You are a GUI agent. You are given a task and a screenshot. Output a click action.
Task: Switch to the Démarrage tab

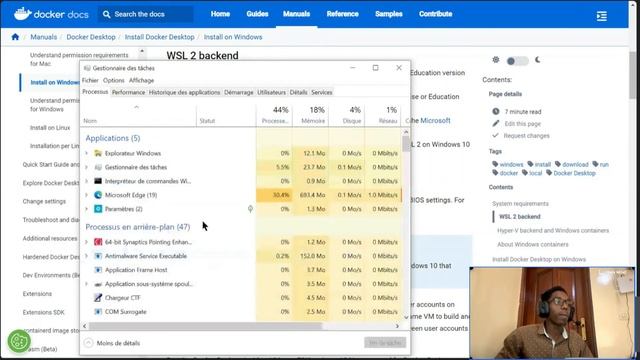click(239, 92)
